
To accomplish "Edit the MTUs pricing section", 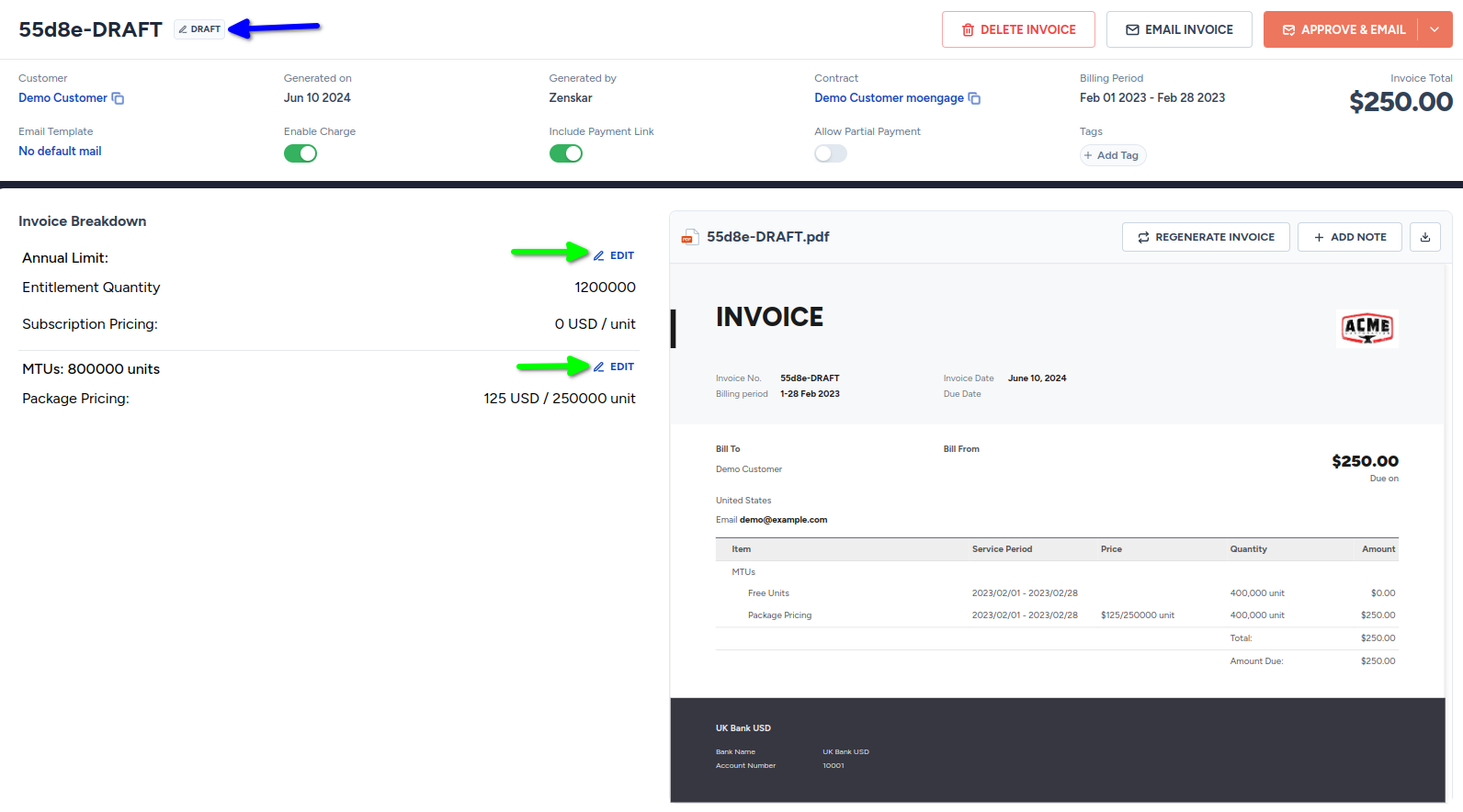I will point(614,367).
